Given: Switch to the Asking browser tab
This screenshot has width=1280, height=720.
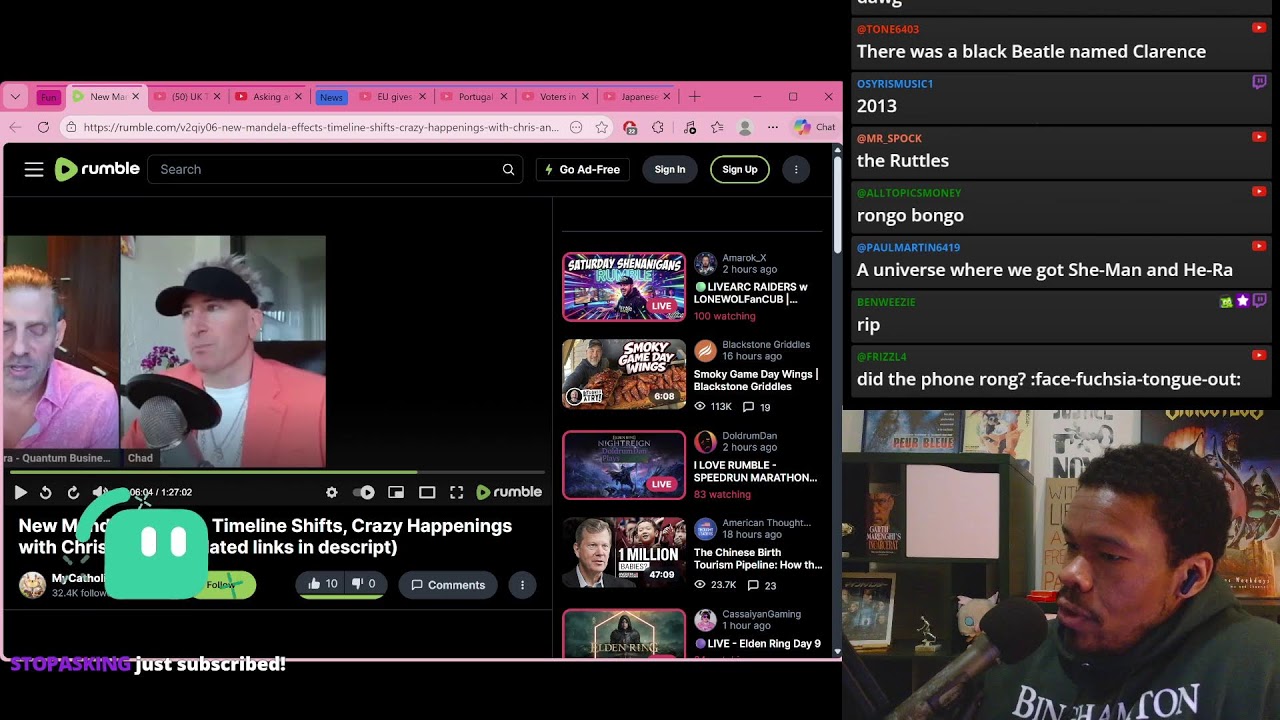Looking at the screenshot, I should [x=269, y=97].
